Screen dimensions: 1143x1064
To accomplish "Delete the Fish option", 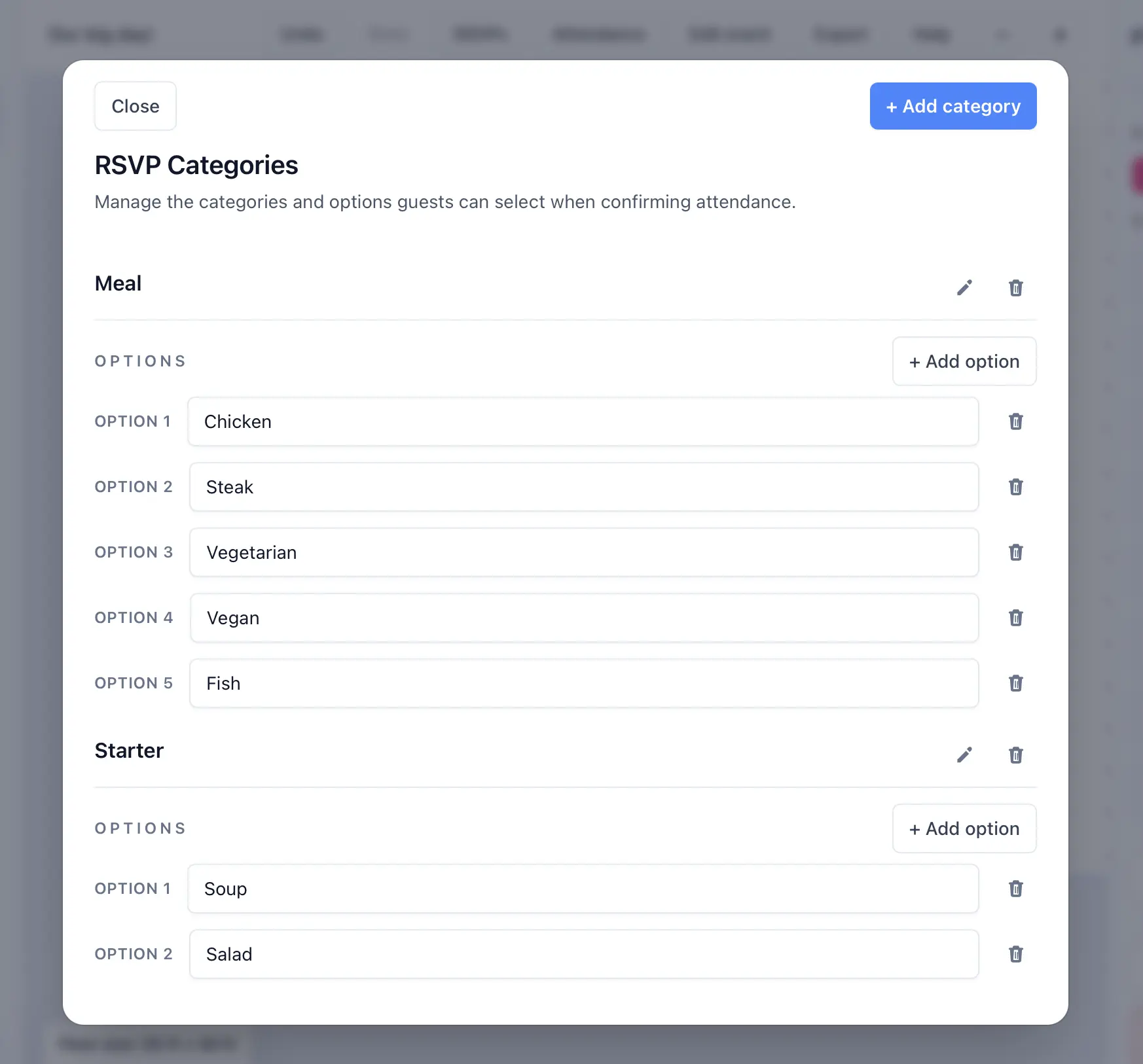I will pyautogui.click(x=1015, y=683).
